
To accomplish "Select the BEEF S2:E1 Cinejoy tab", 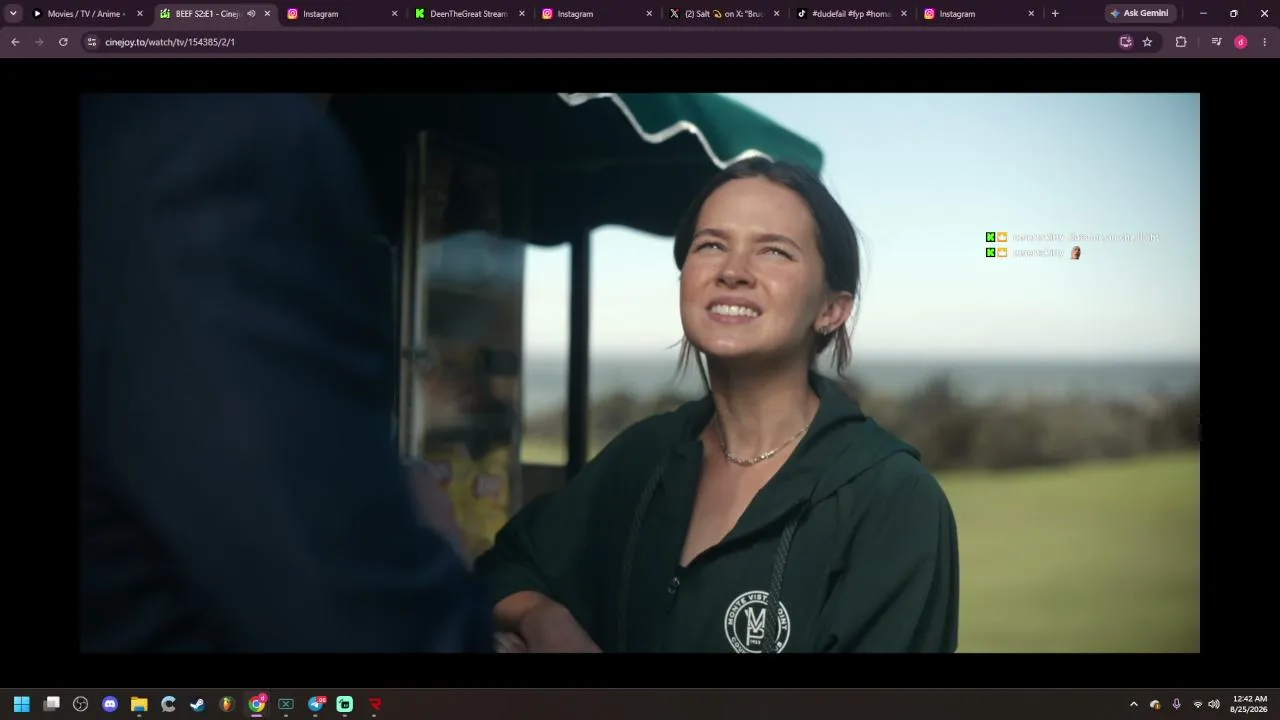I will coord(215,14).
